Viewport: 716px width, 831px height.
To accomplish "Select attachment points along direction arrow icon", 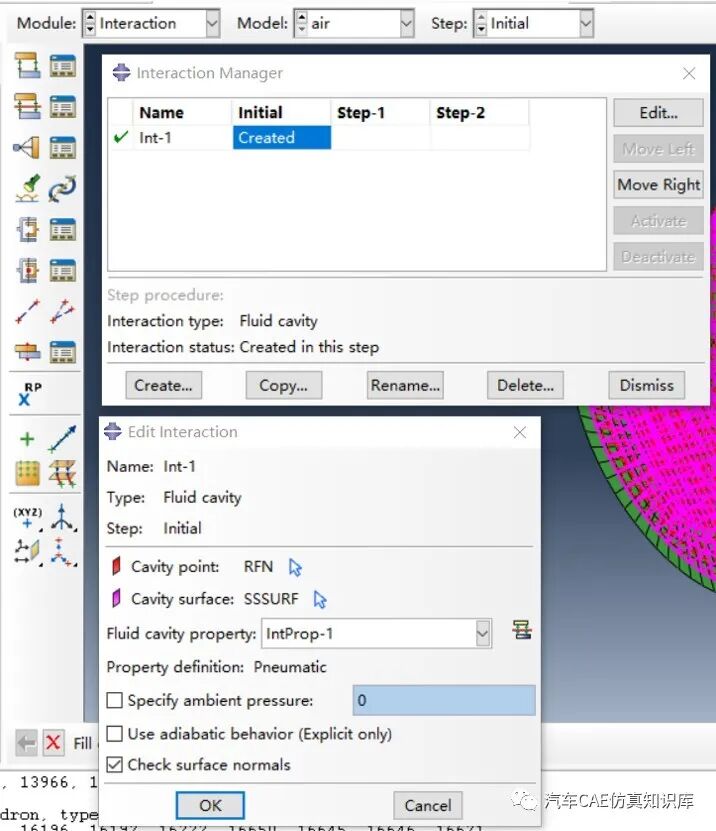I will tap(63, 439).
